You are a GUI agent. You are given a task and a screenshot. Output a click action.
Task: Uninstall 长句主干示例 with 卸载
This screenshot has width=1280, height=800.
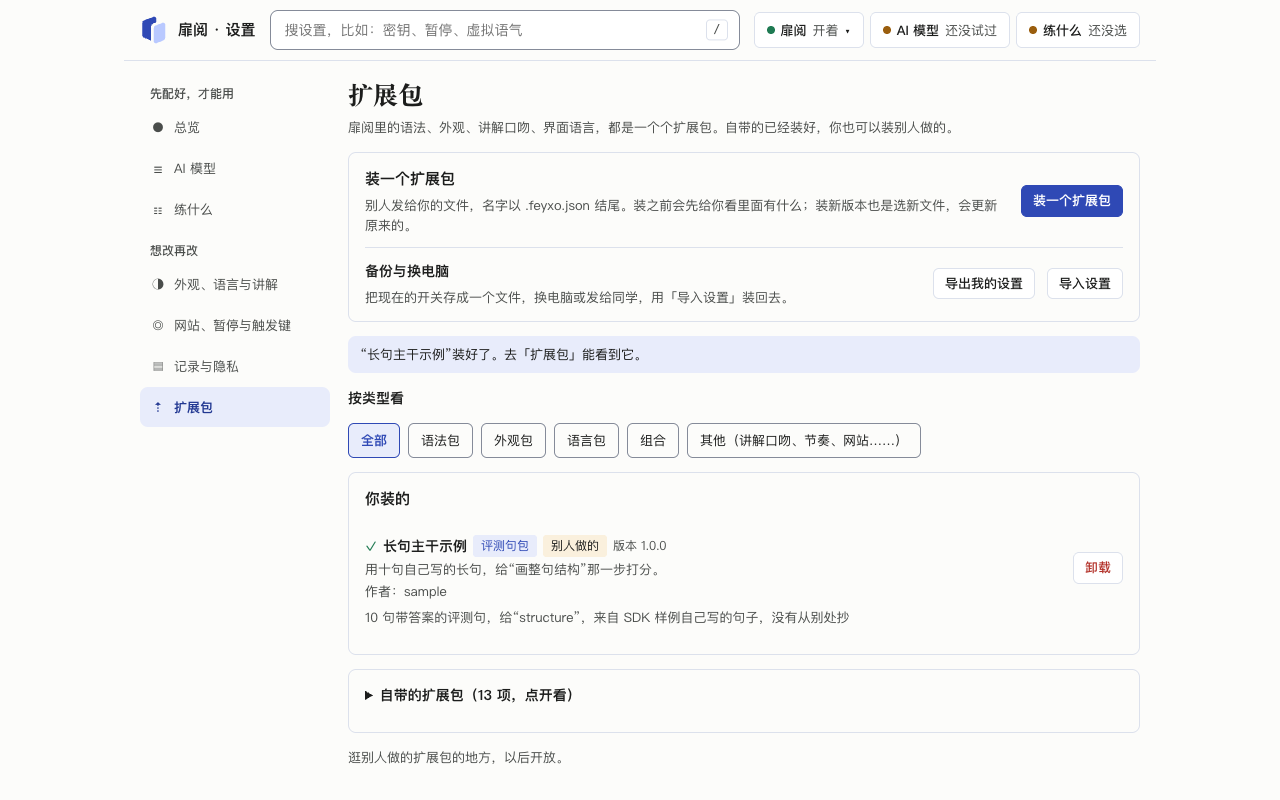[x=1098, y=568]
